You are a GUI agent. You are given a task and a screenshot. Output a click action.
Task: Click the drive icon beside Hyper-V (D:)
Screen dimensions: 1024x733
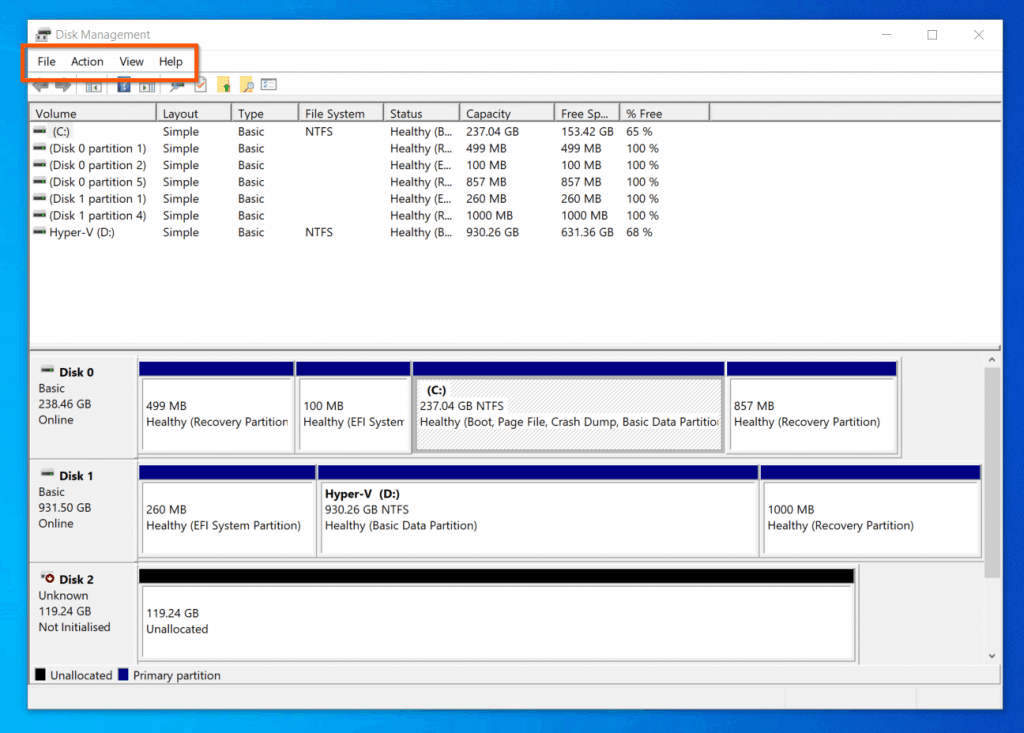pos(40,232)
